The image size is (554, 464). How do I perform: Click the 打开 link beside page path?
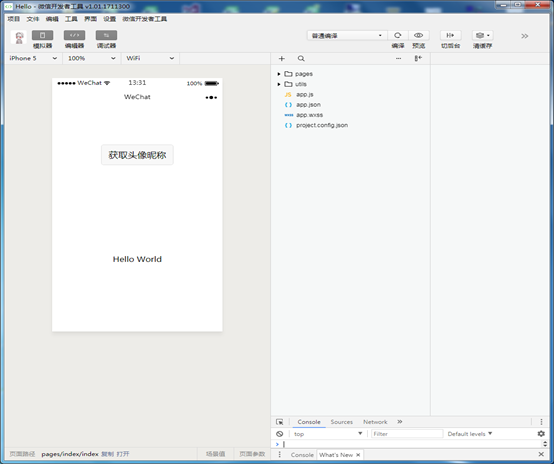123,454
